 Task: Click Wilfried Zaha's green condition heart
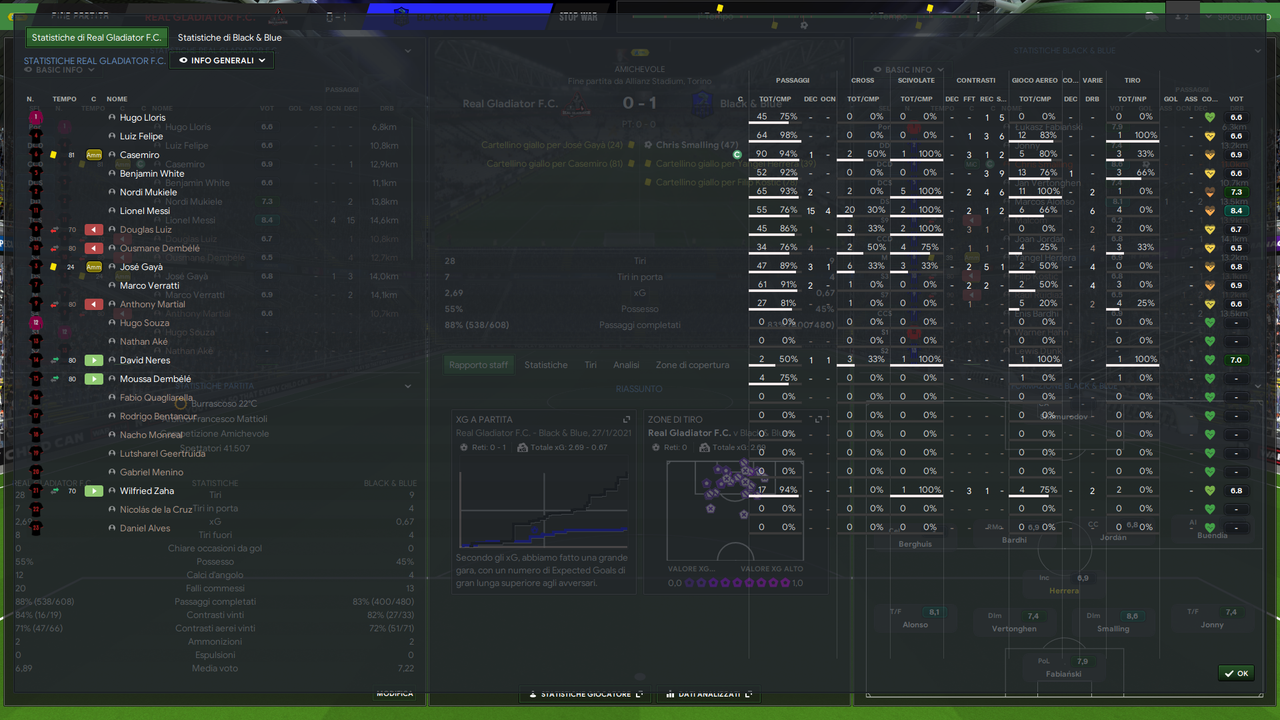(1209, 491)
